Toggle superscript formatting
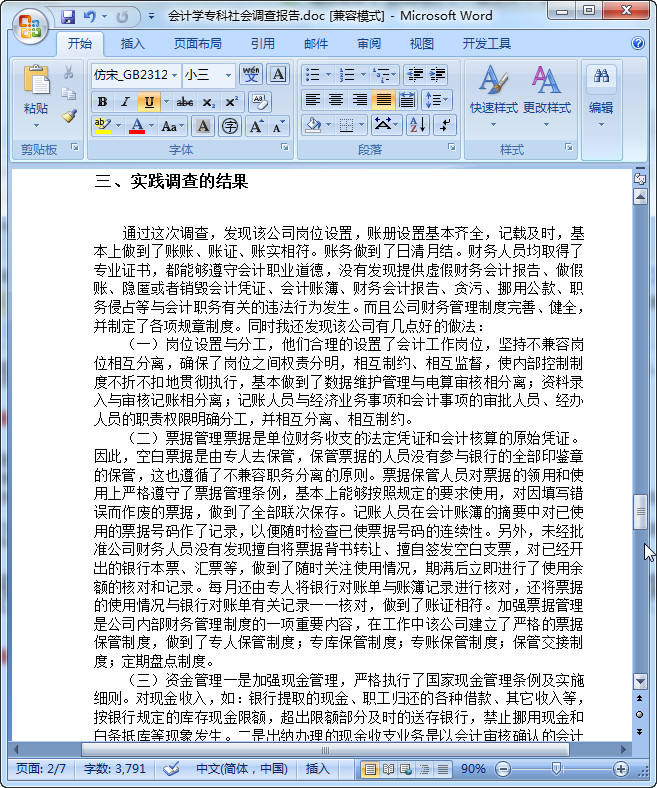Screen dimensions: 657x788 point(231,102)
